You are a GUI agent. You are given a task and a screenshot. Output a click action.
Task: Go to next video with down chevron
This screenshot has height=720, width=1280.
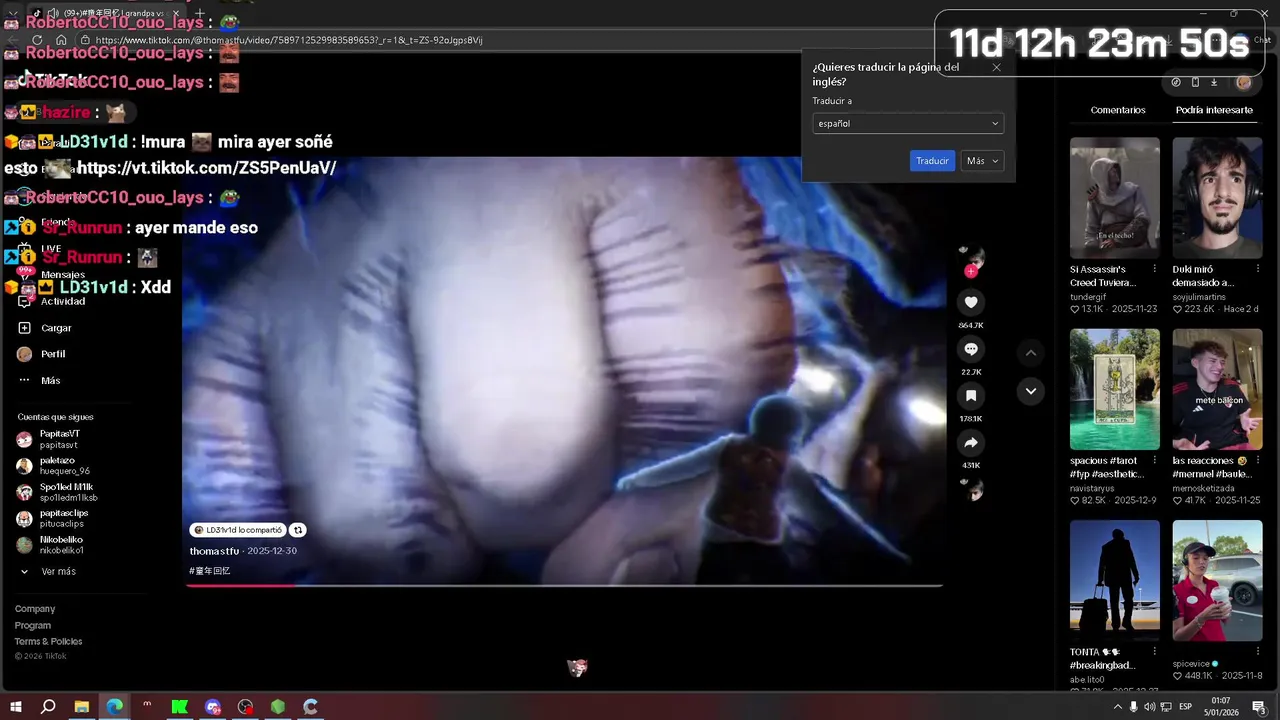point(1031,391)
